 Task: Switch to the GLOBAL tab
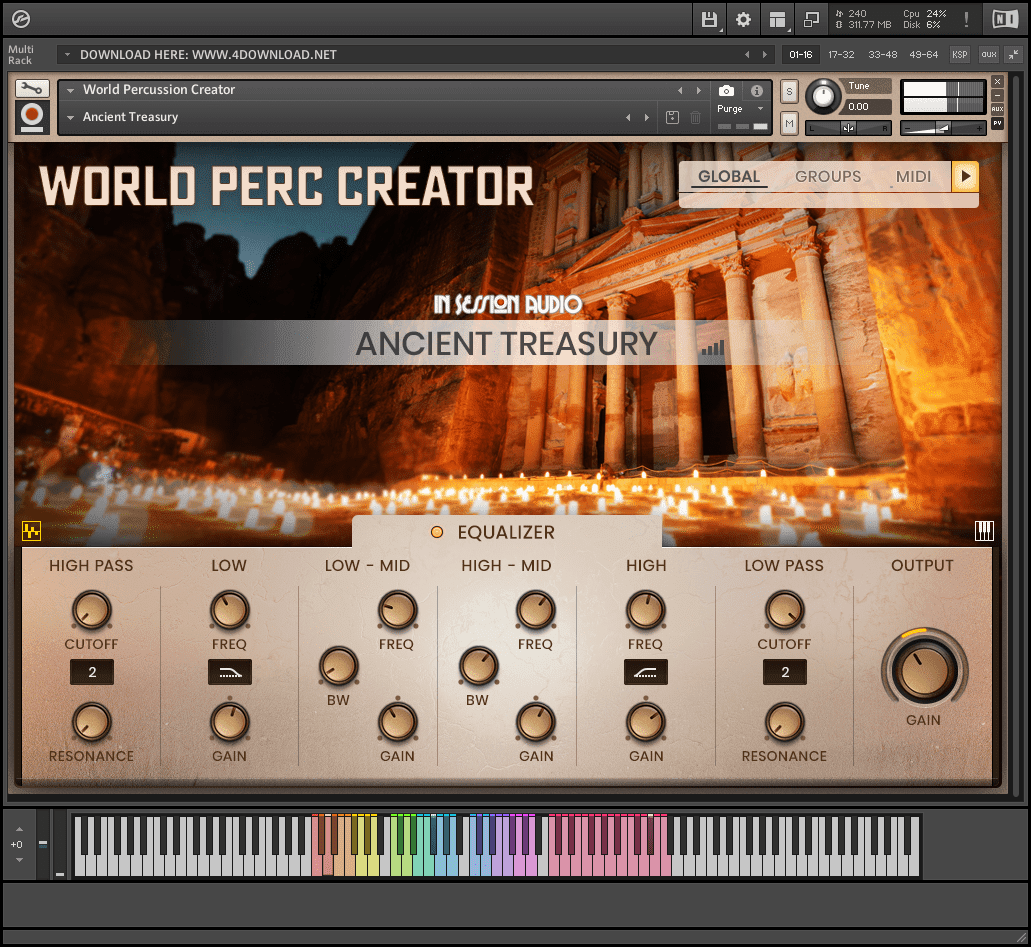click(729, 176)
